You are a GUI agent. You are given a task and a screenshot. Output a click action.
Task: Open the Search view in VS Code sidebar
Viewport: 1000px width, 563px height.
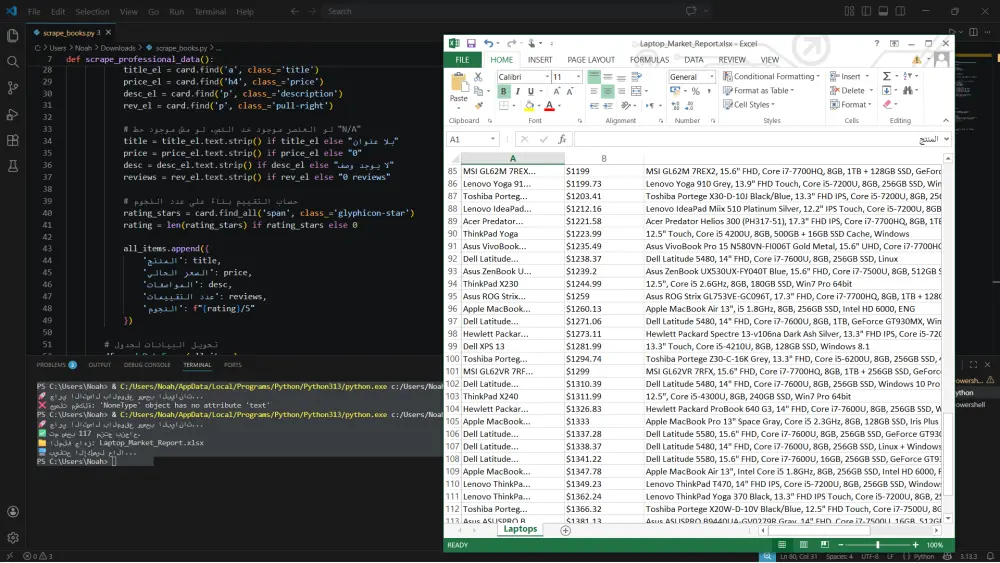13,62
